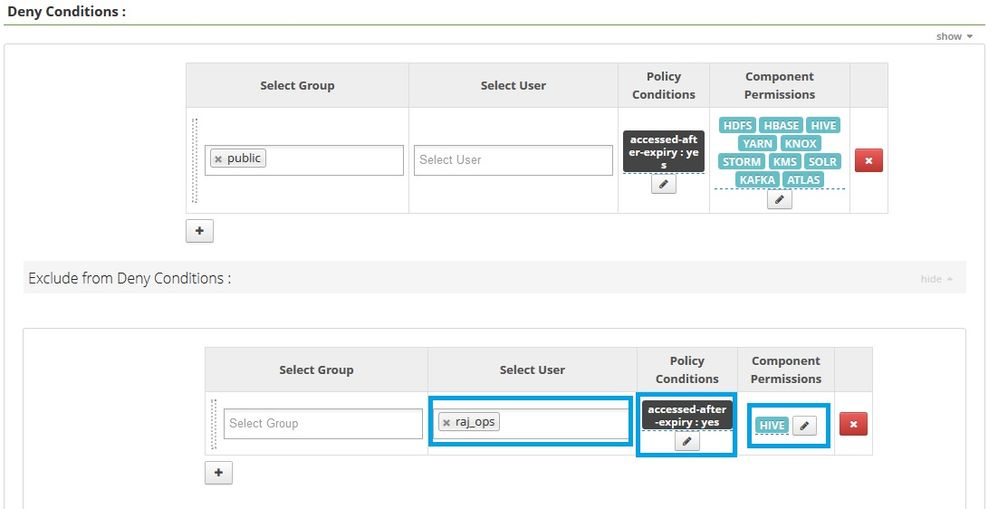Viewport: 998px width, 509px height.
Task: Click the HIVE tag in exclude row
Action: coord(772,425)
